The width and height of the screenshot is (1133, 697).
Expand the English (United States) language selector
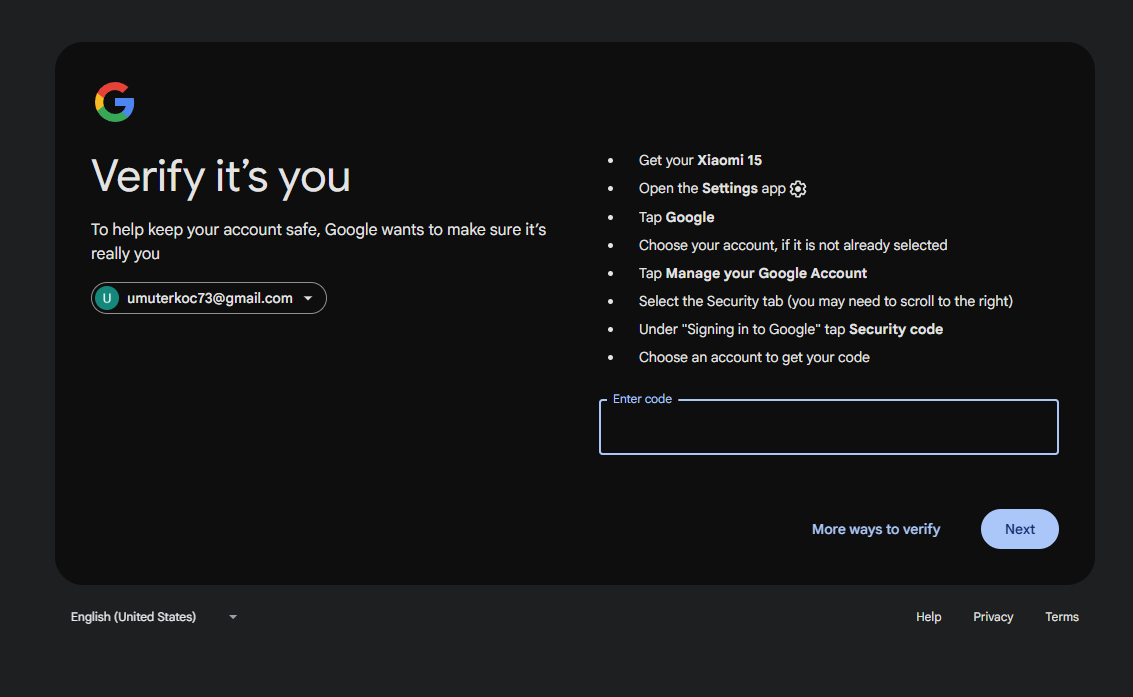[x=154, y=617]
